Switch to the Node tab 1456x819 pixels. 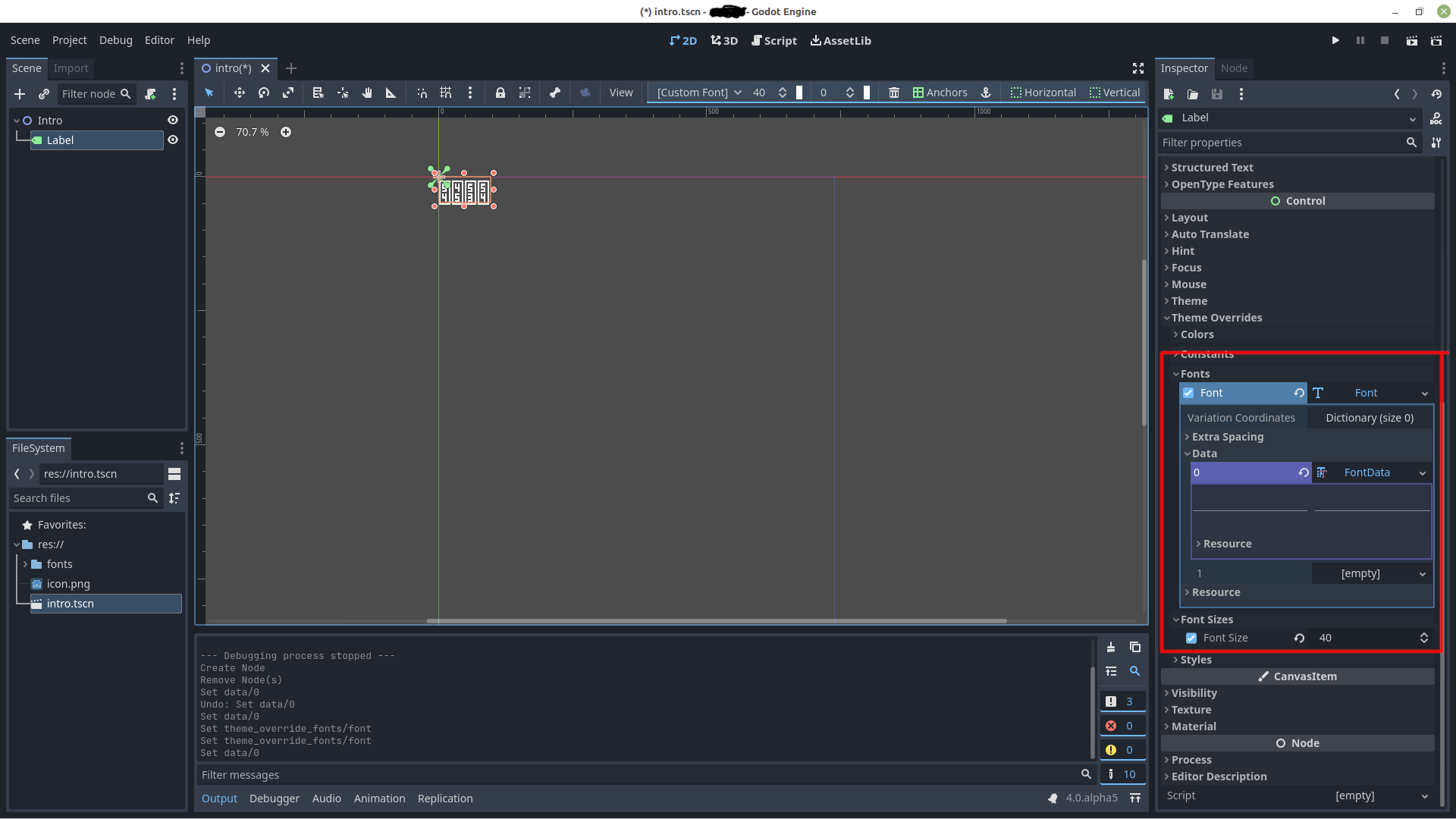point(1234,68)
